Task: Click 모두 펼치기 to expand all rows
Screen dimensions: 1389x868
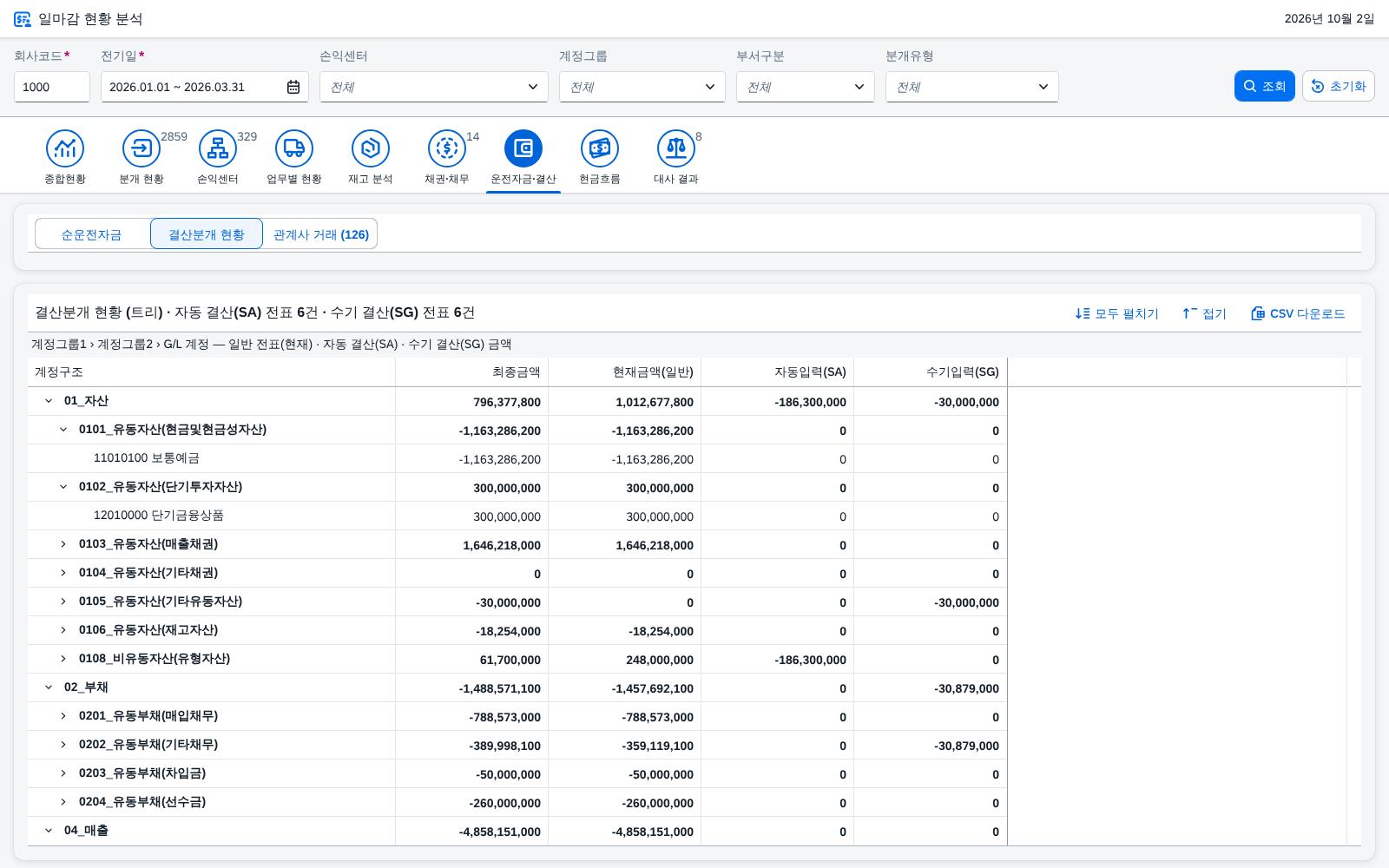Action: point(1117,313)
